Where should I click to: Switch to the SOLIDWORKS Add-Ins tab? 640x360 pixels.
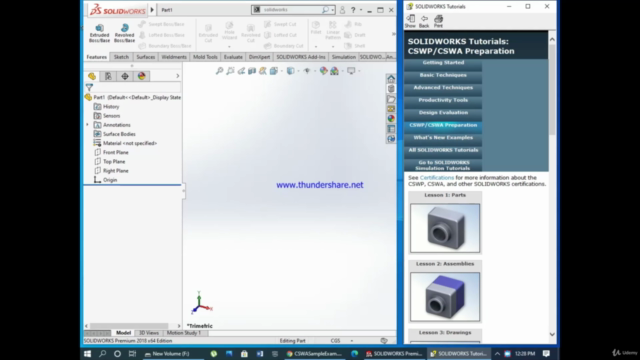pyautogui.click(x=301, y=57)
